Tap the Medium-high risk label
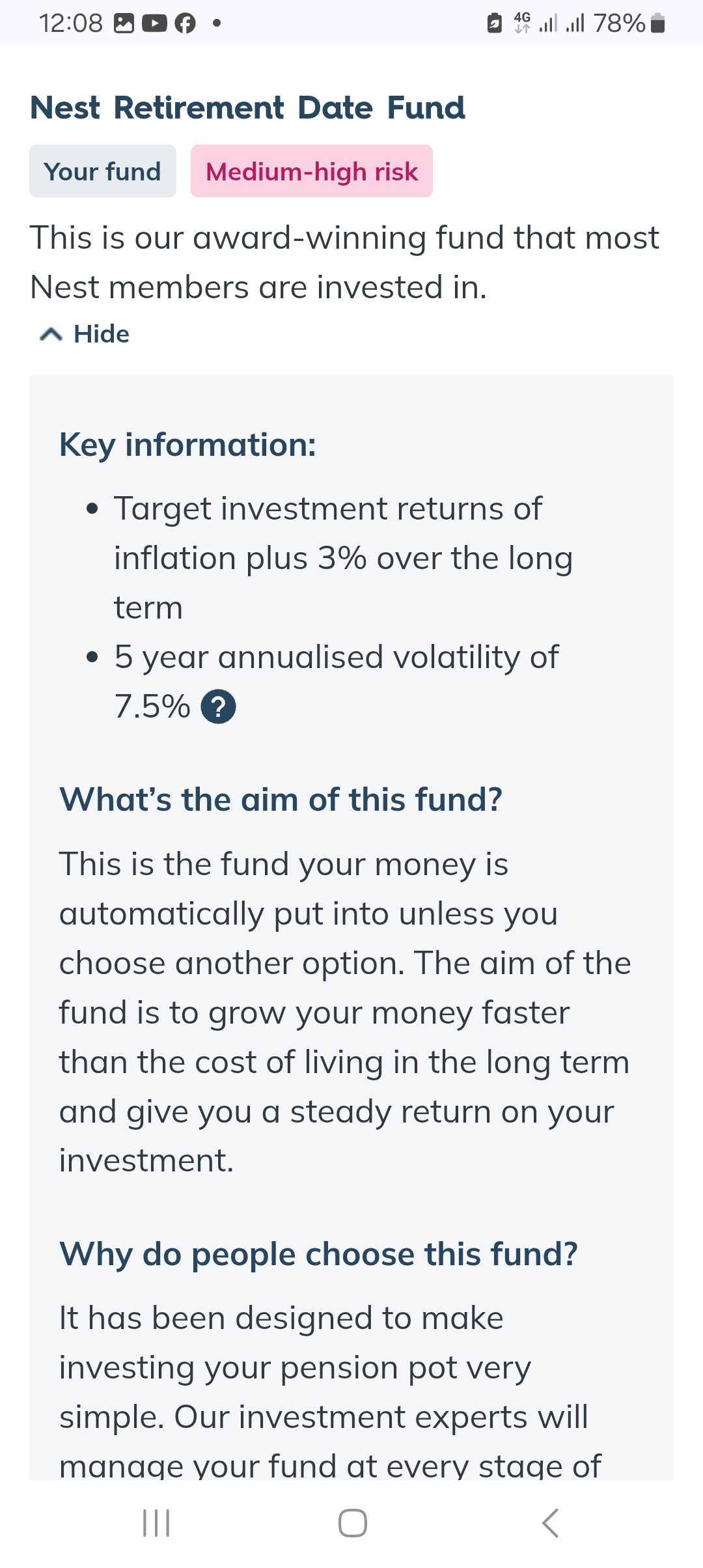 (311, 171)
